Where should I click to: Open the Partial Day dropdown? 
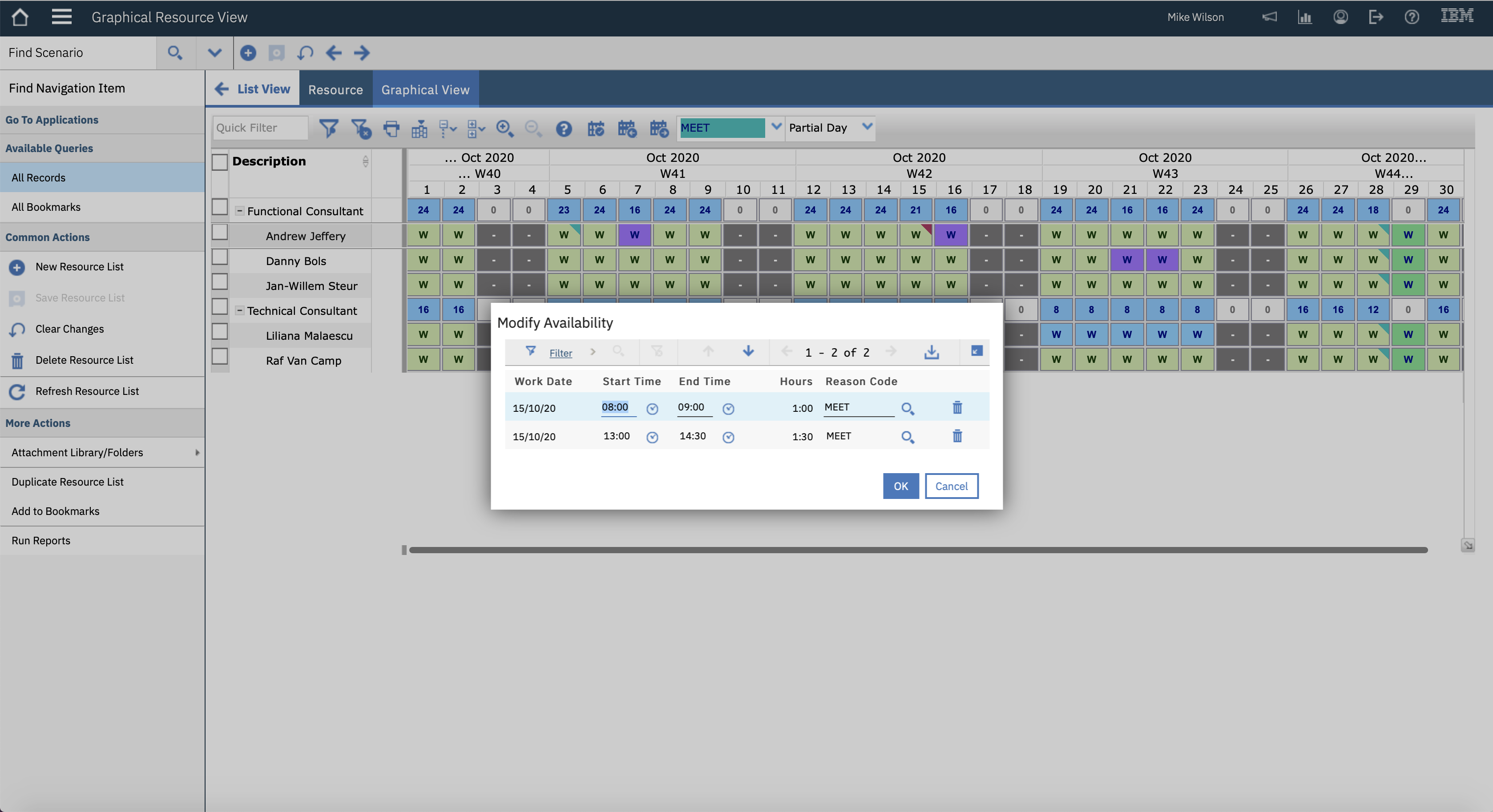pos(867,127)
